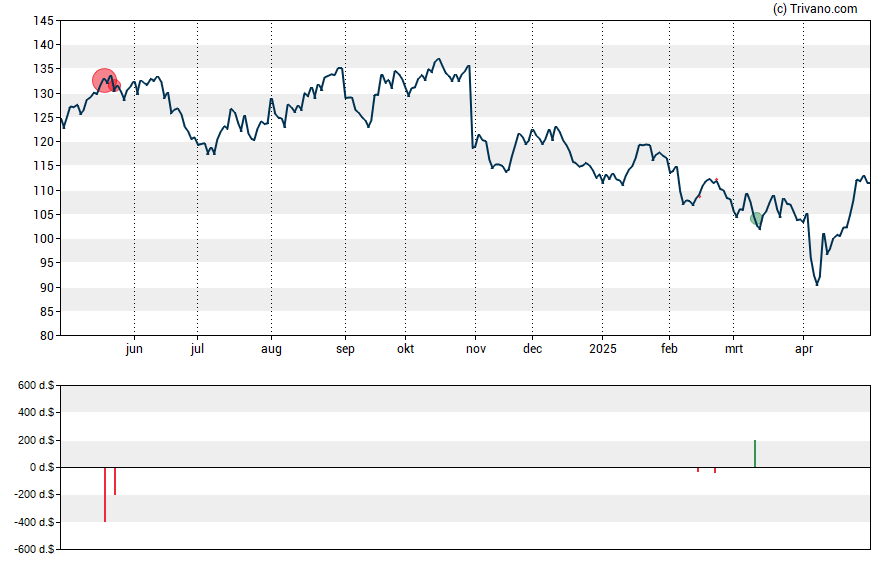Click the 'apr' month label
The height and width of the screenshot is (565, 888).
(x=804, y=349)
